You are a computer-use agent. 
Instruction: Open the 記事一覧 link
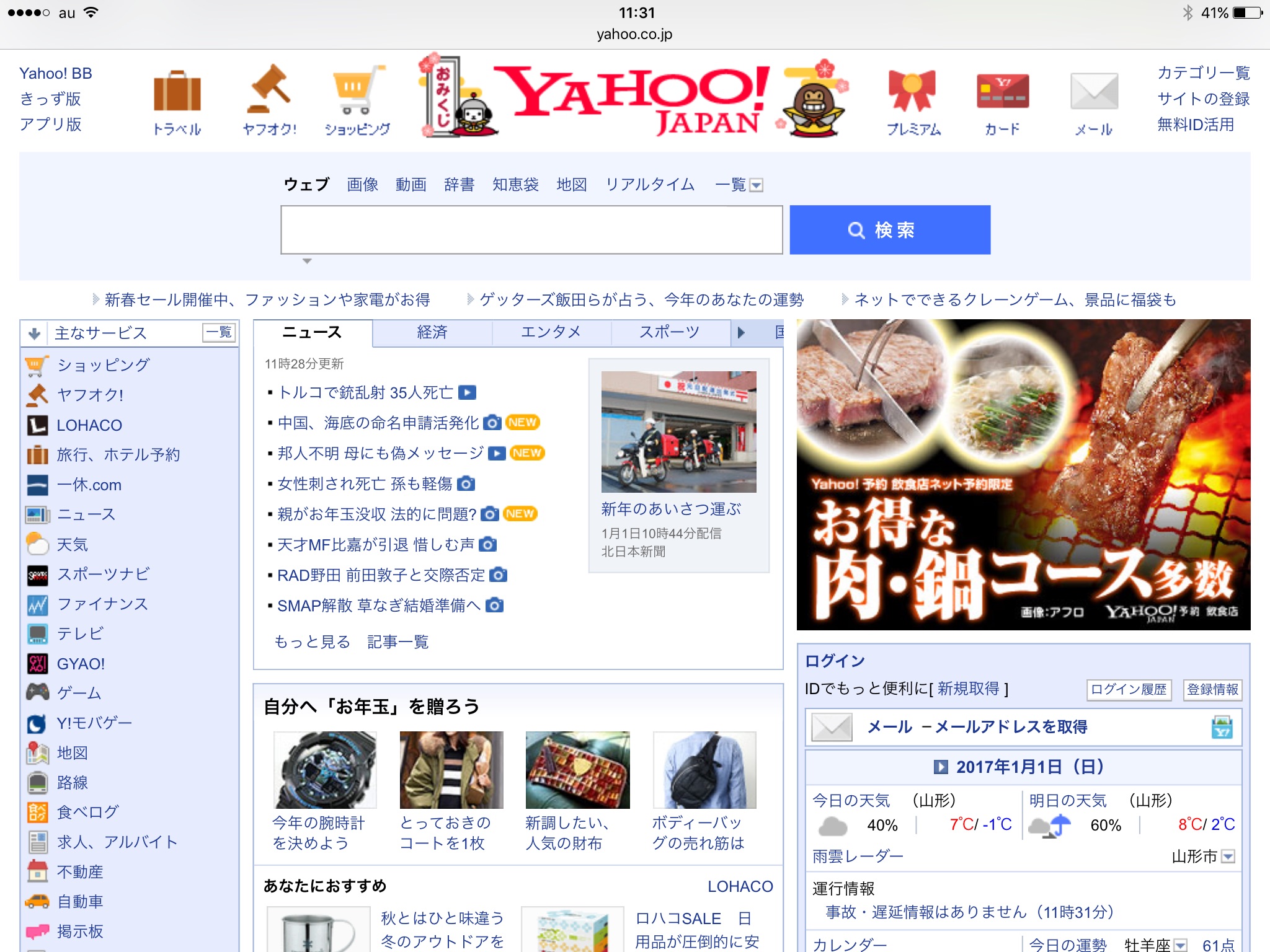pyautogui.click(x=398, y=641)
